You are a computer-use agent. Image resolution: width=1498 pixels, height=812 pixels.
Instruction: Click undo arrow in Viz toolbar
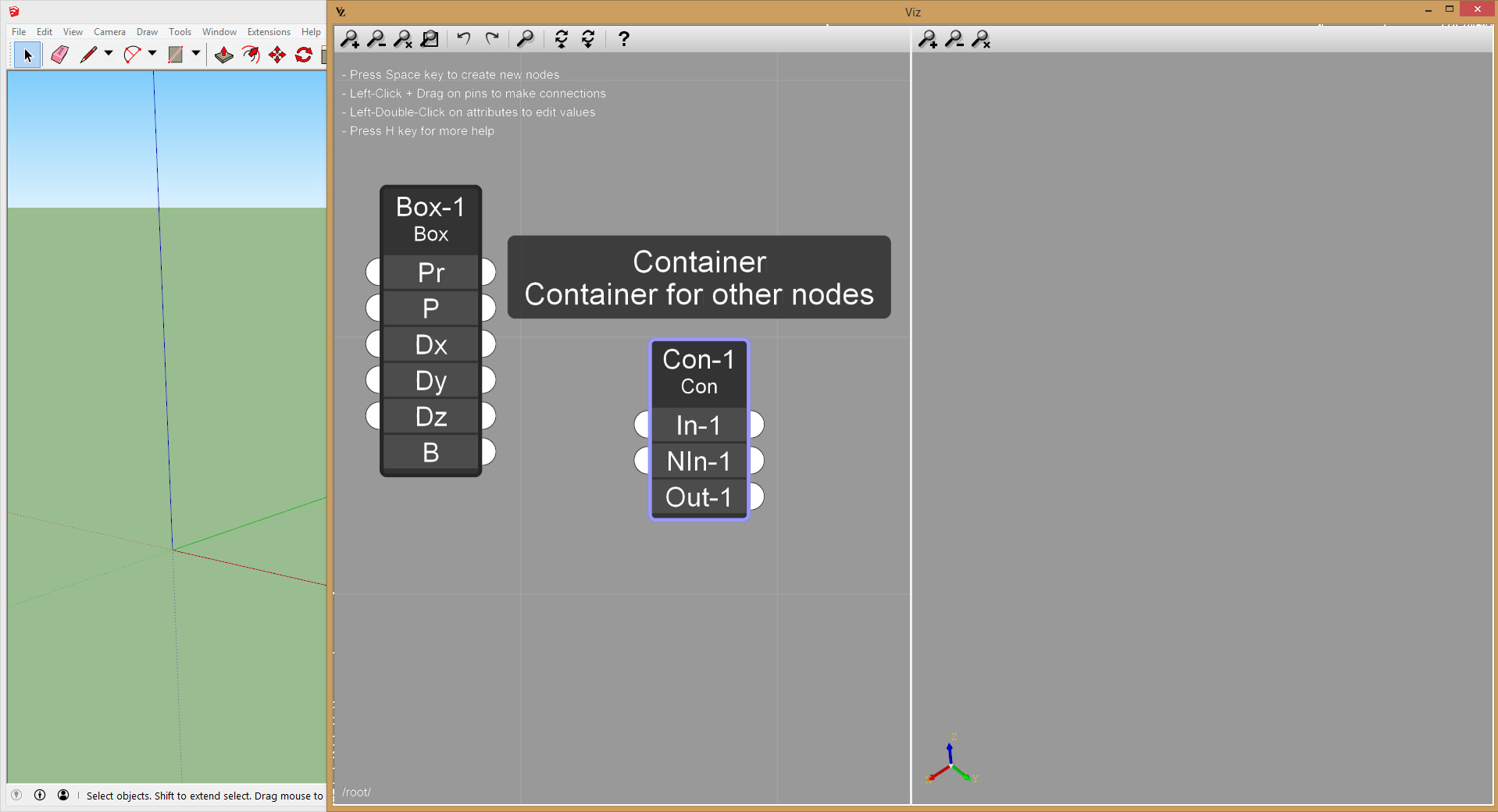click(x=464, y=38)
